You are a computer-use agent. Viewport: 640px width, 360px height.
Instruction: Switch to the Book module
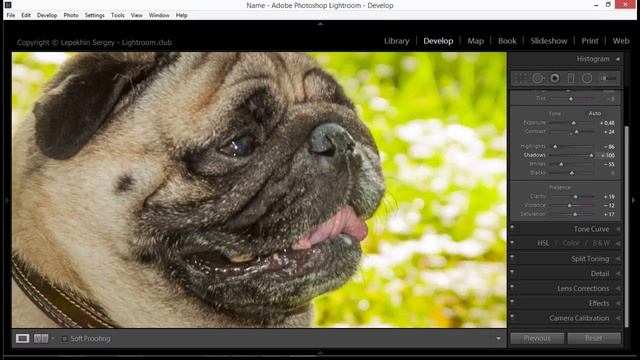[x=507, y=41]
